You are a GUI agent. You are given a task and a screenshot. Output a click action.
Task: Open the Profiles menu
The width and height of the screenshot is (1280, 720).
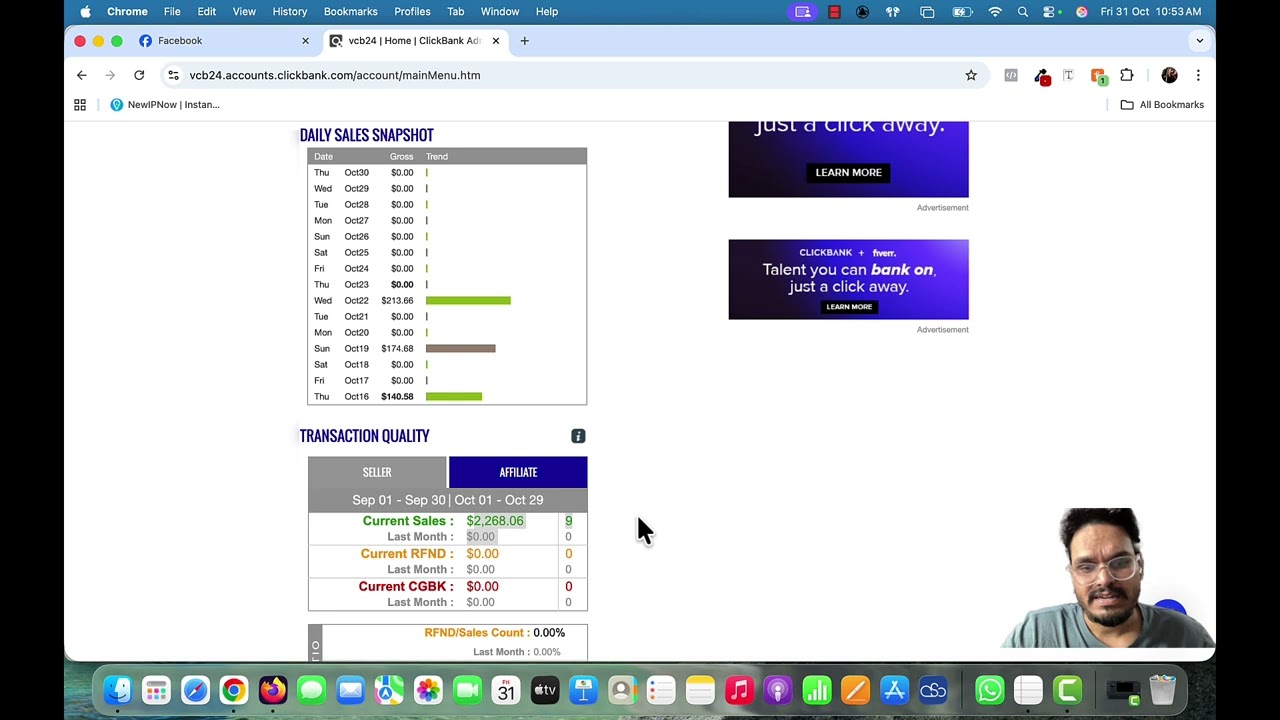click(x=412, y=11)
